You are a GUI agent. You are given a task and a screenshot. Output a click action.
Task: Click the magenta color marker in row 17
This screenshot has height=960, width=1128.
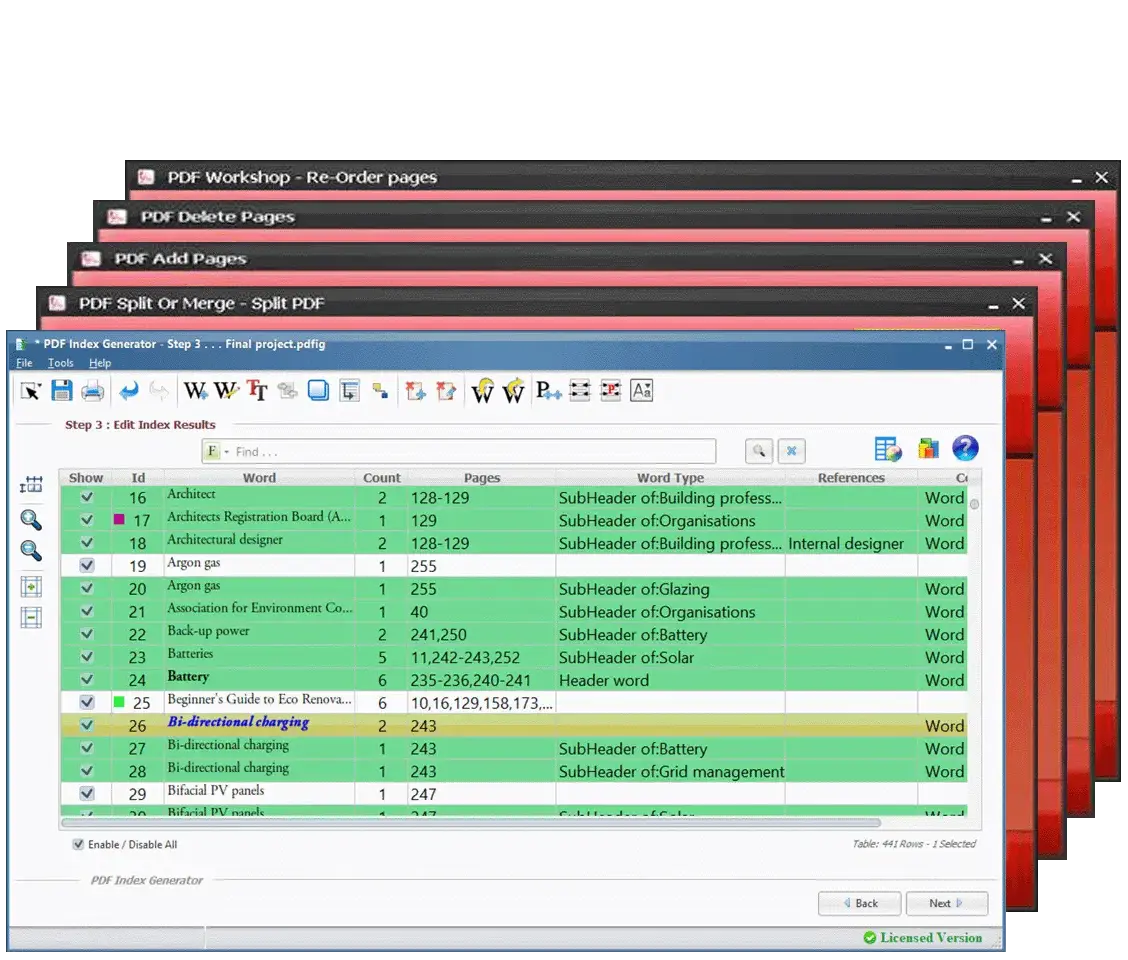pyautogui.click(x=119, y=519)
